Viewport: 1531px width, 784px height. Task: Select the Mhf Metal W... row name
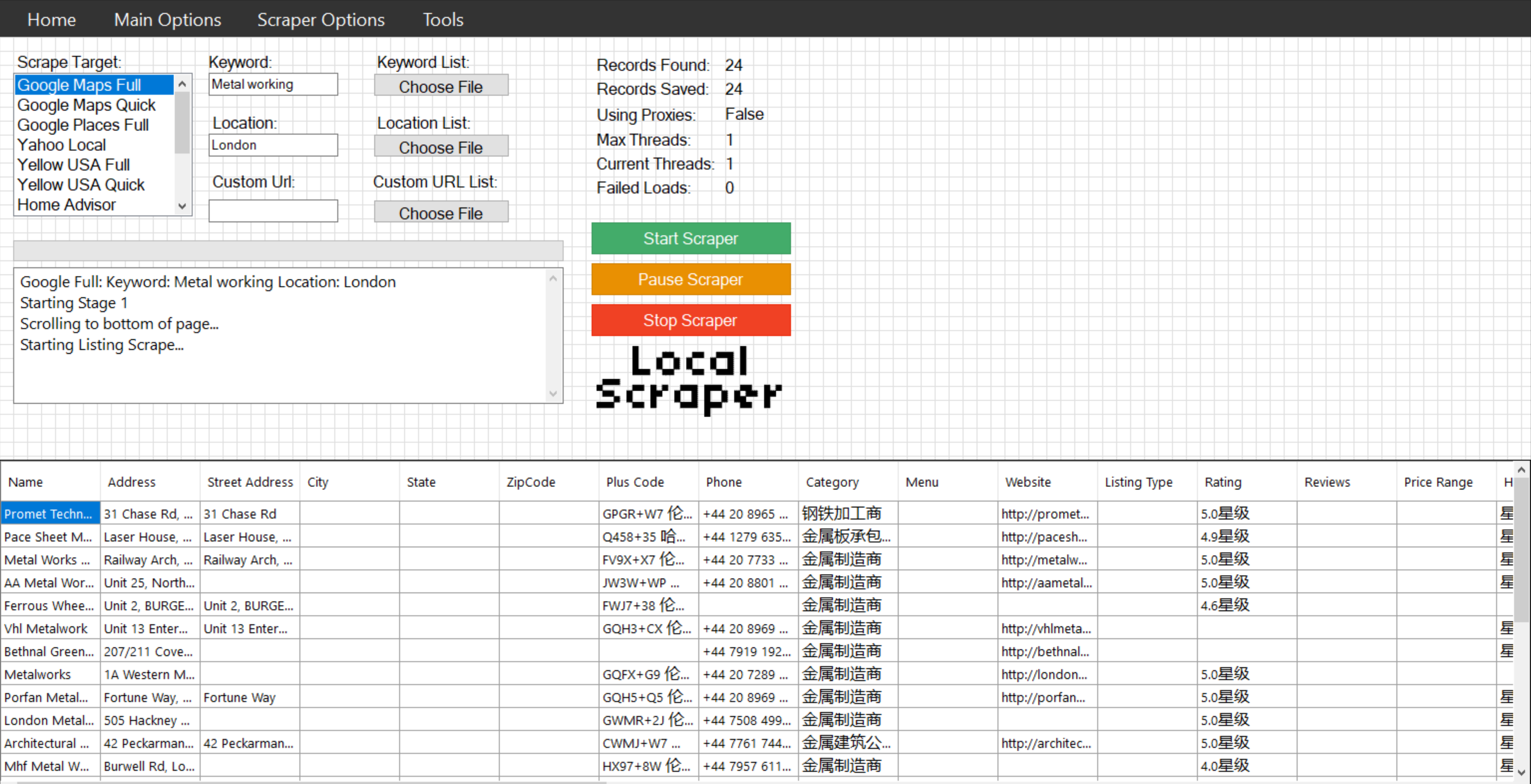coord(51,766)
